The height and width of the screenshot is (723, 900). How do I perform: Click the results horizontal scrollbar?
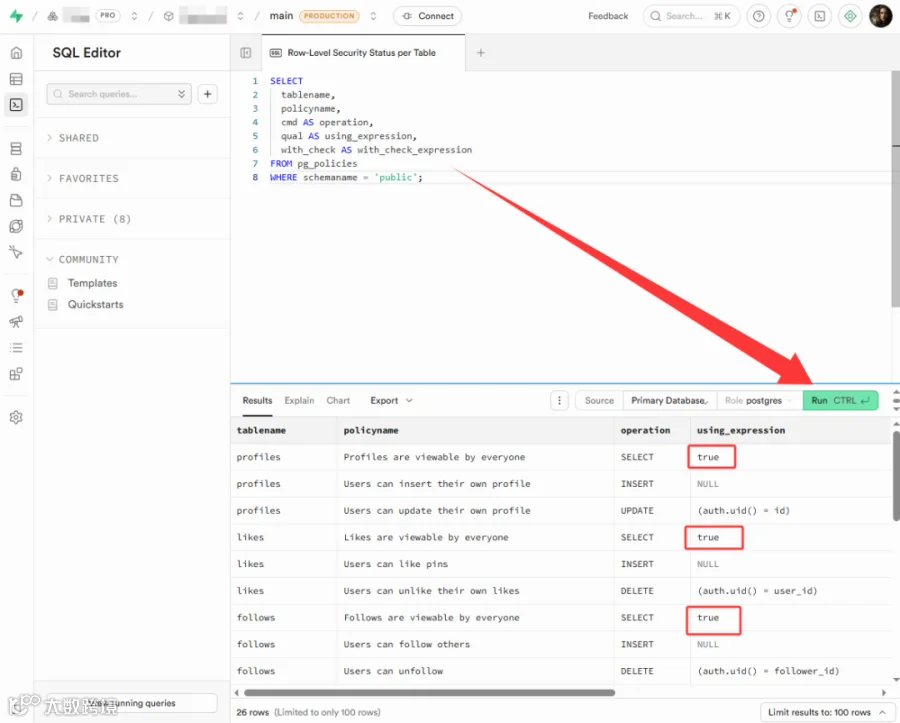coord(429,693)
